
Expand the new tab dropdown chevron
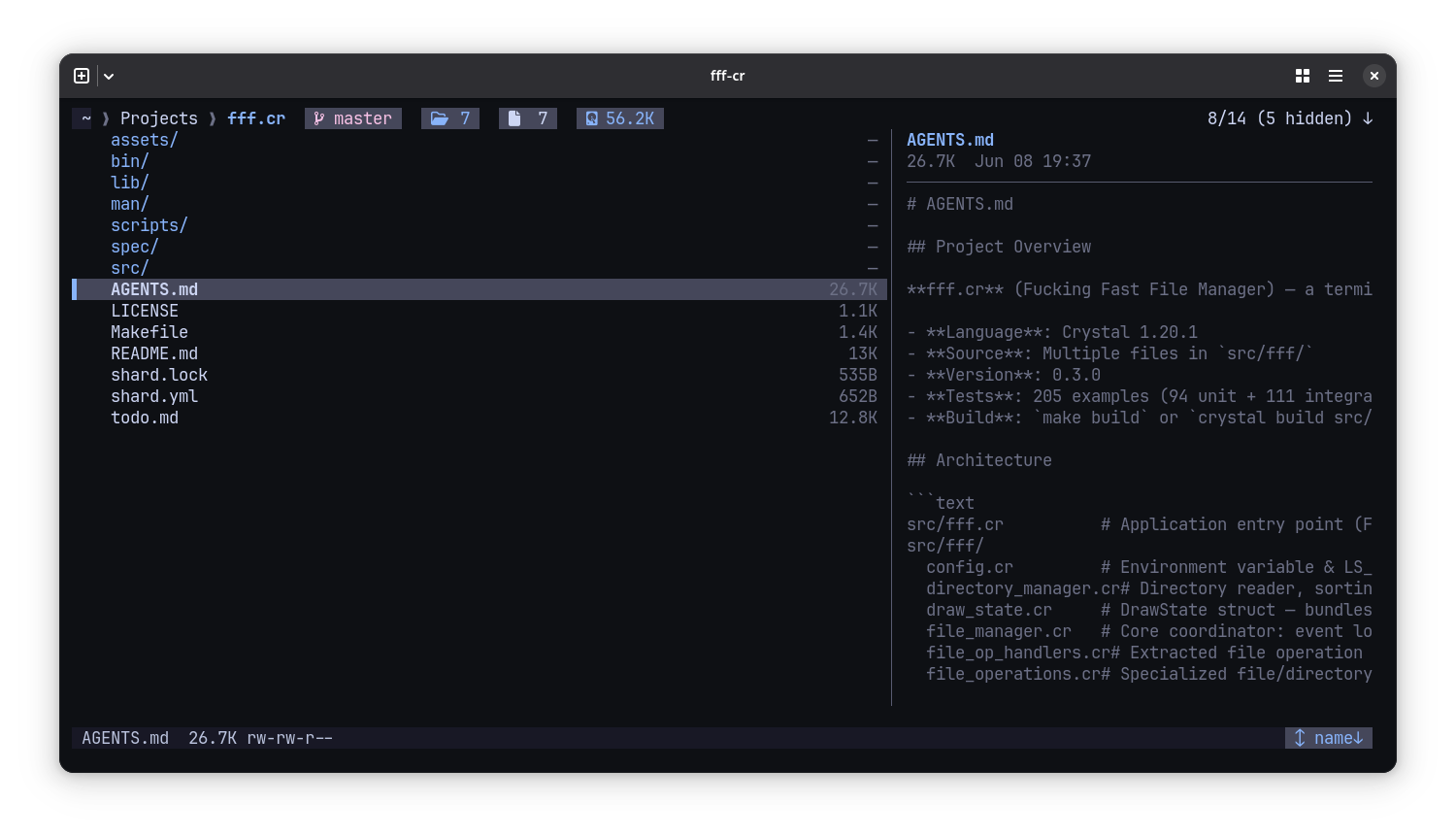tap(109, 76)
